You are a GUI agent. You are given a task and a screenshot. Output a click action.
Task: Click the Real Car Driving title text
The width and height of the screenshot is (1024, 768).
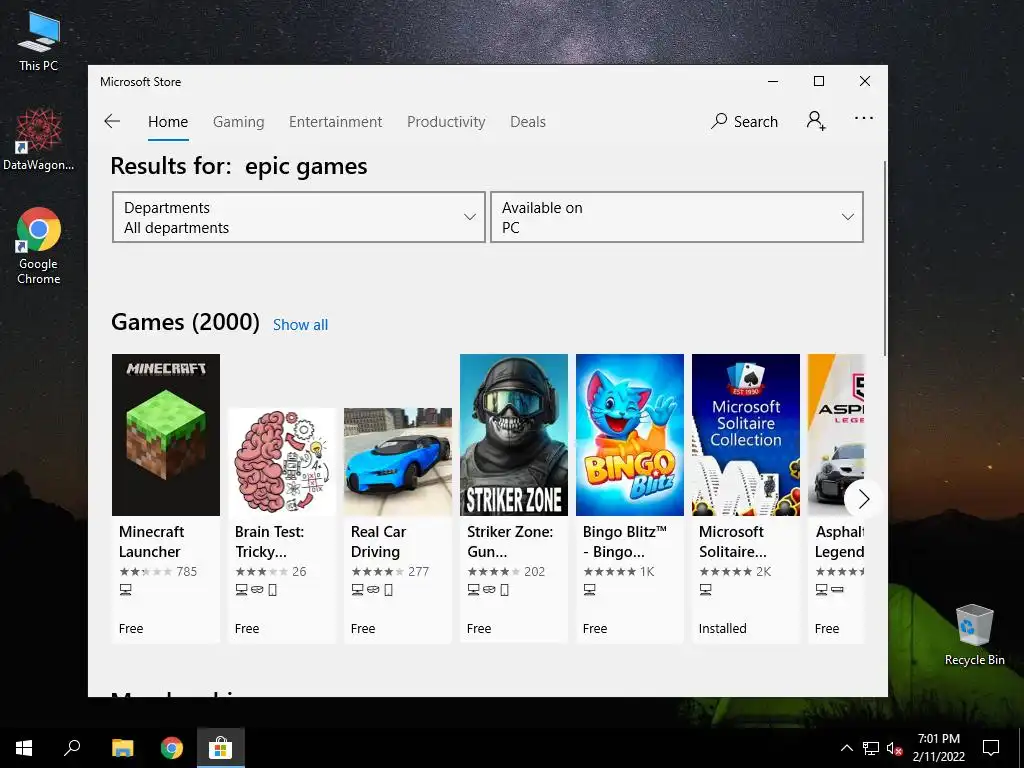click(378, 541)
